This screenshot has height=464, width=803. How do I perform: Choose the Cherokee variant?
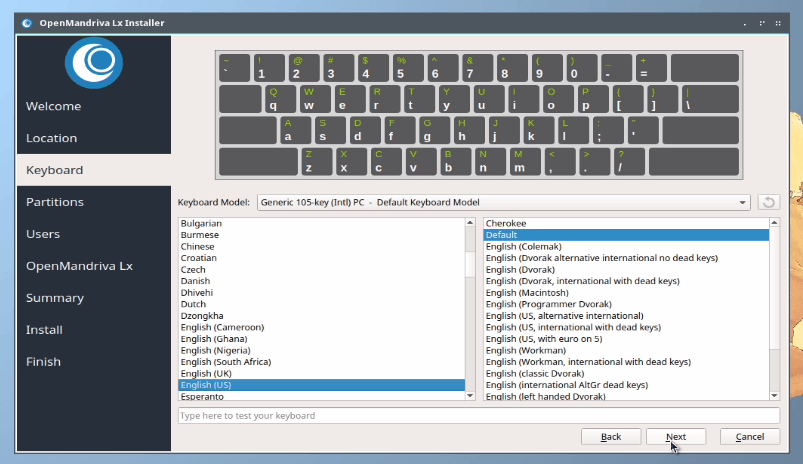click(x=626, y=223)
